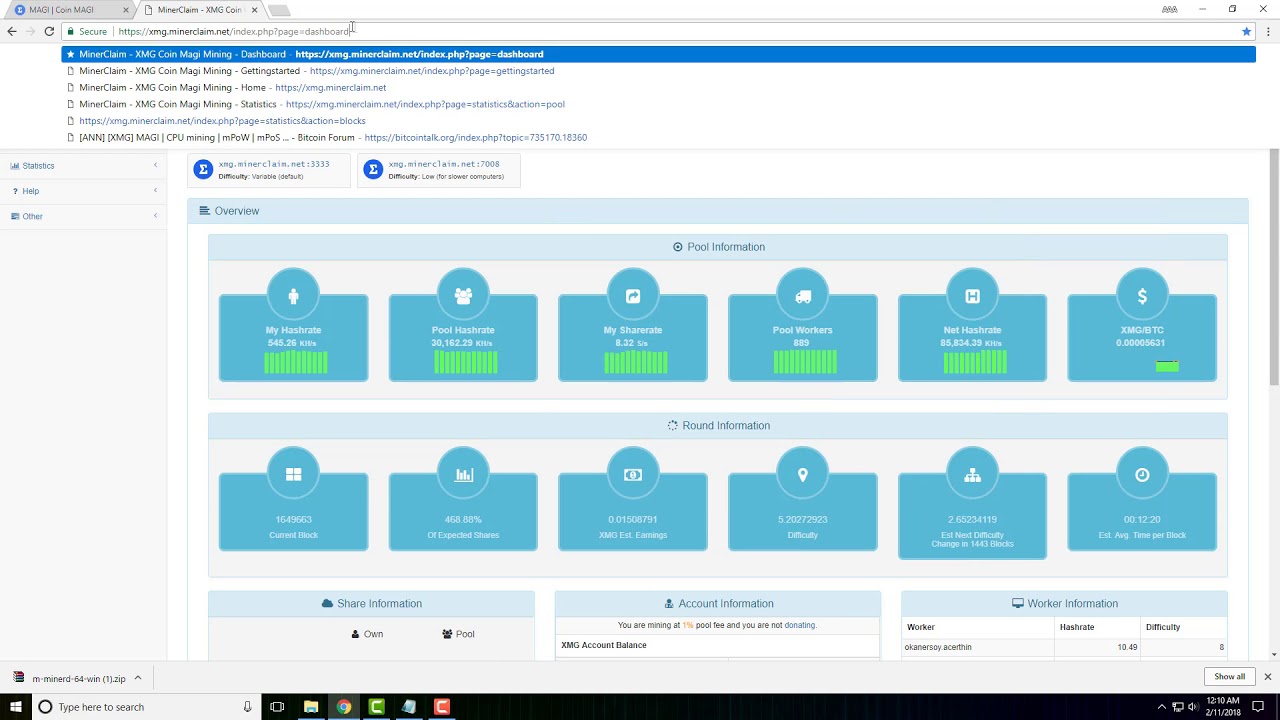Click the Current Block grid icon
Image resolution: width=1280 pixels, height=720 pixels.
coord(293,475)
